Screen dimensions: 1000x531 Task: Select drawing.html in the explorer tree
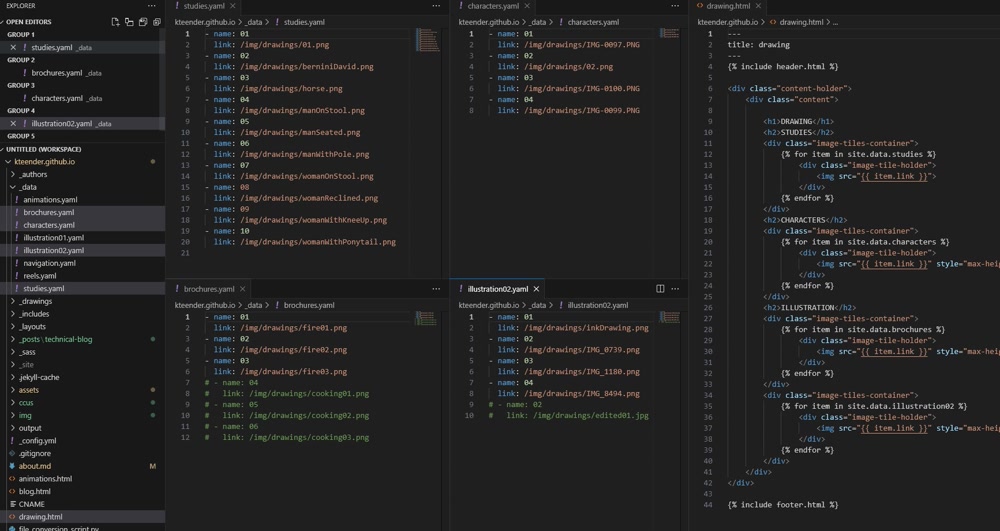click(40, 517)
